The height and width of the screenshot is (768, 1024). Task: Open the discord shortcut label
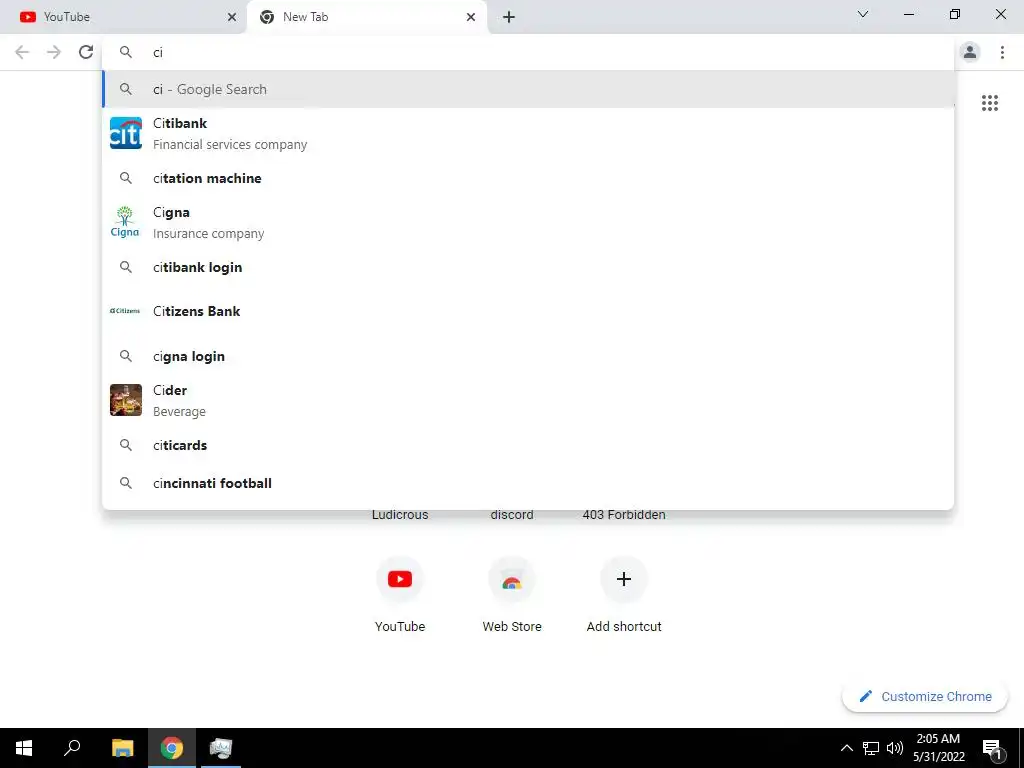point(512,515)
